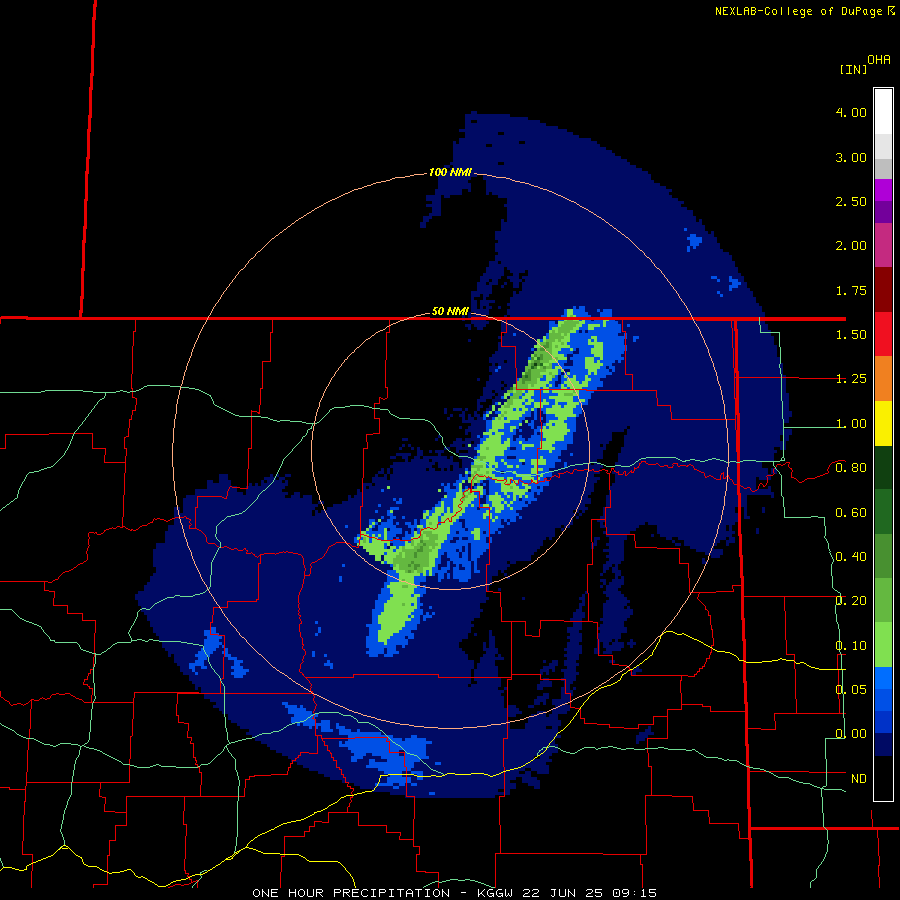Screen dimensions: 900x900
Task: Click the [IN] units label
Action: (853, 69)
